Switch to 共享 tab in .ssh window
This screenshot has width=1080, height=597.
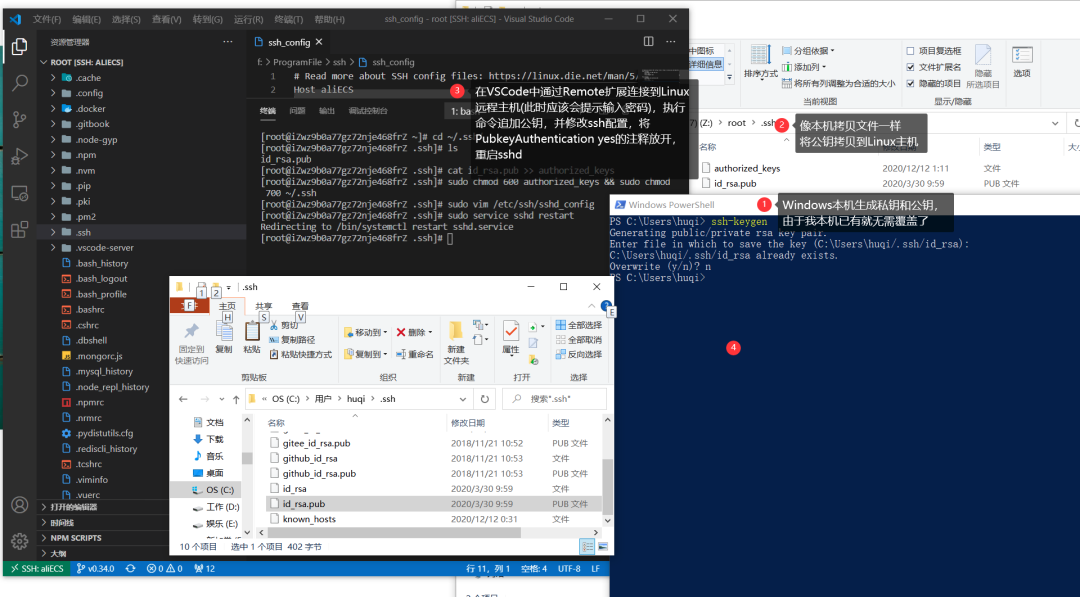point(263,306)
